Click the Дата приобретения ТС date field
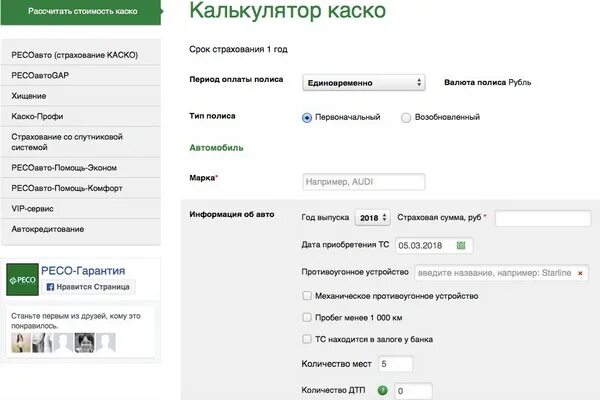This screenshot has height=400, width=600. [434, 245]
